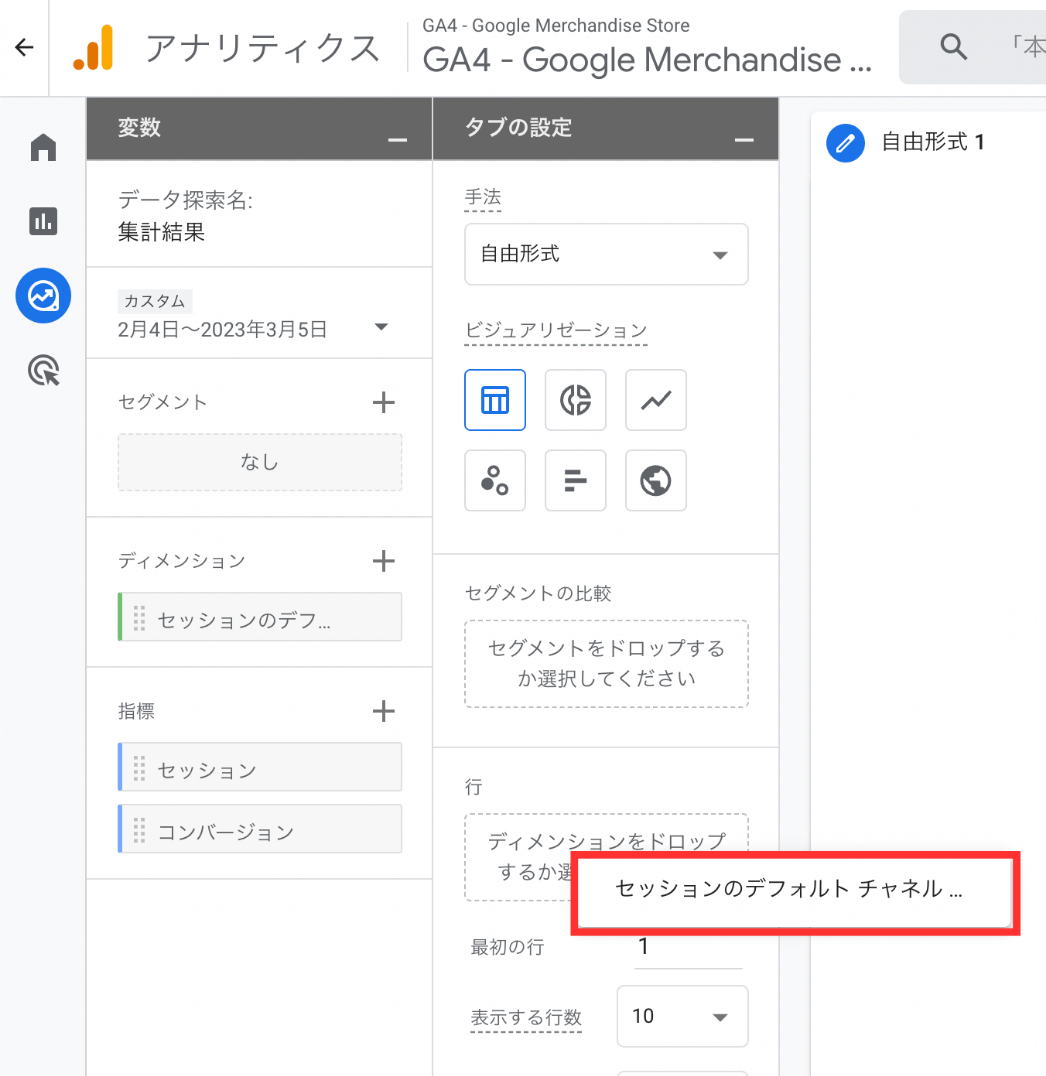Click the セッション metric chip

[x=259, y=767]
